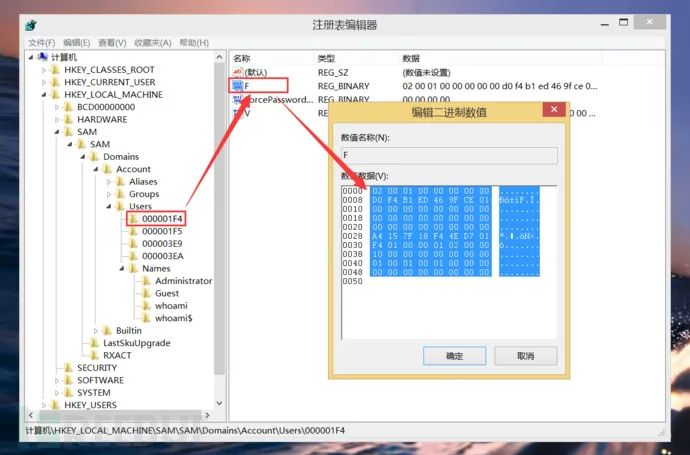Click the 000003EA folder icon
690x455 pixels.
(x=133, y=256)
